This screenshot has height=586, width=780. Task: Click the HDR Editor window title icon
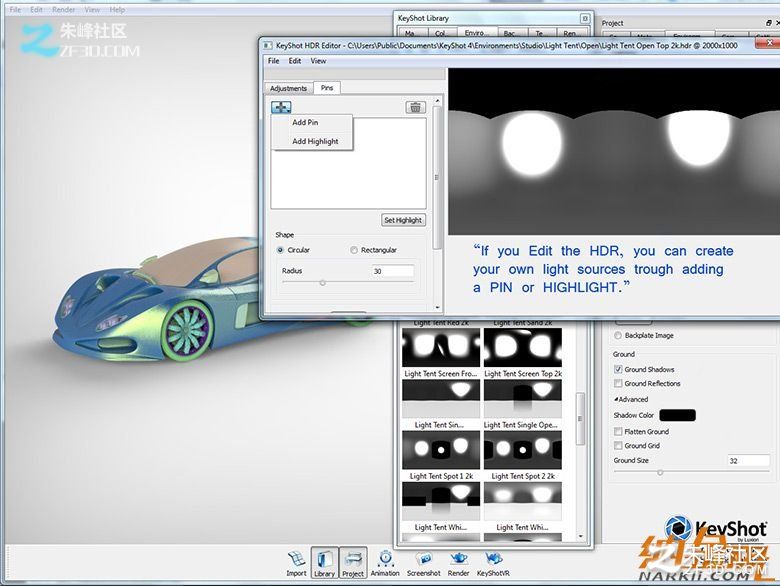[268, 45]
